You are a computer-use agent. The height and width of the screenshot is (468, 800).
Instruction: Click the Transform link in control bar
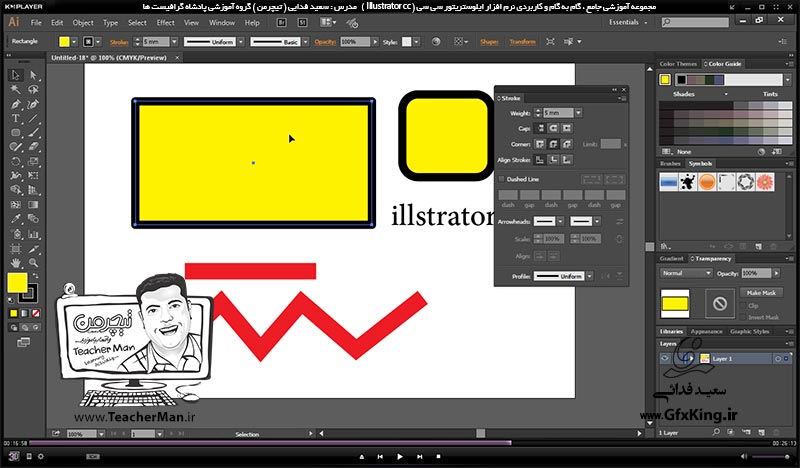(522, 42)
